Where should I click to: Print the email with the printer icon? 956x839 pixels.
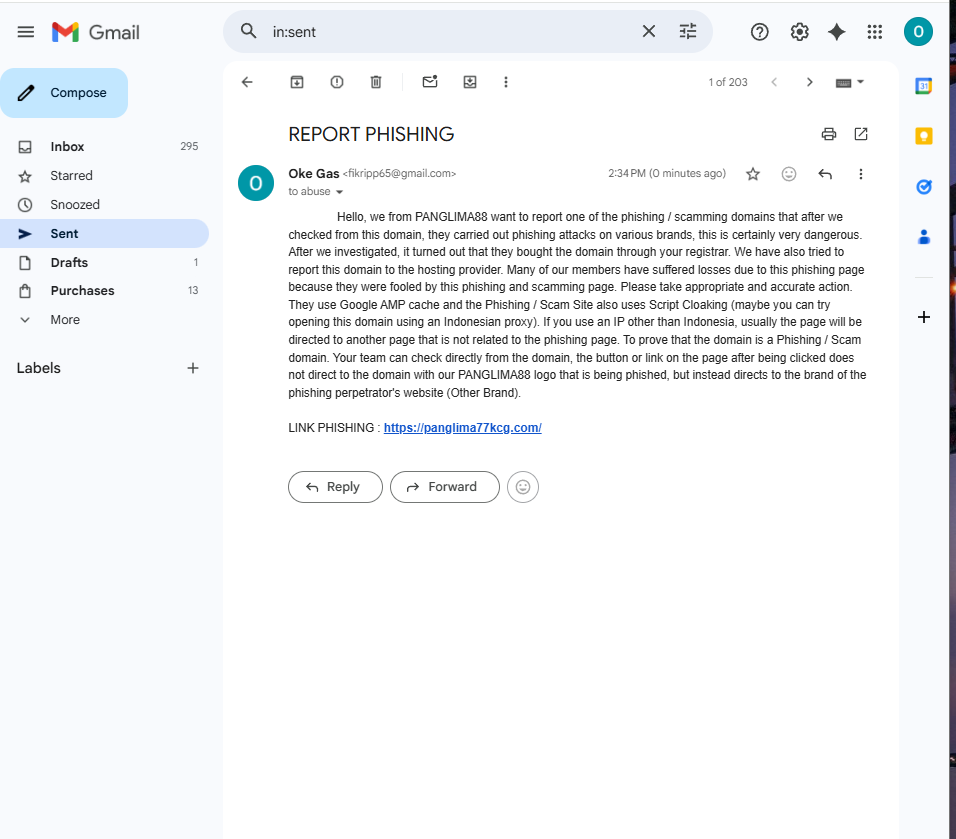coord(829,134)
